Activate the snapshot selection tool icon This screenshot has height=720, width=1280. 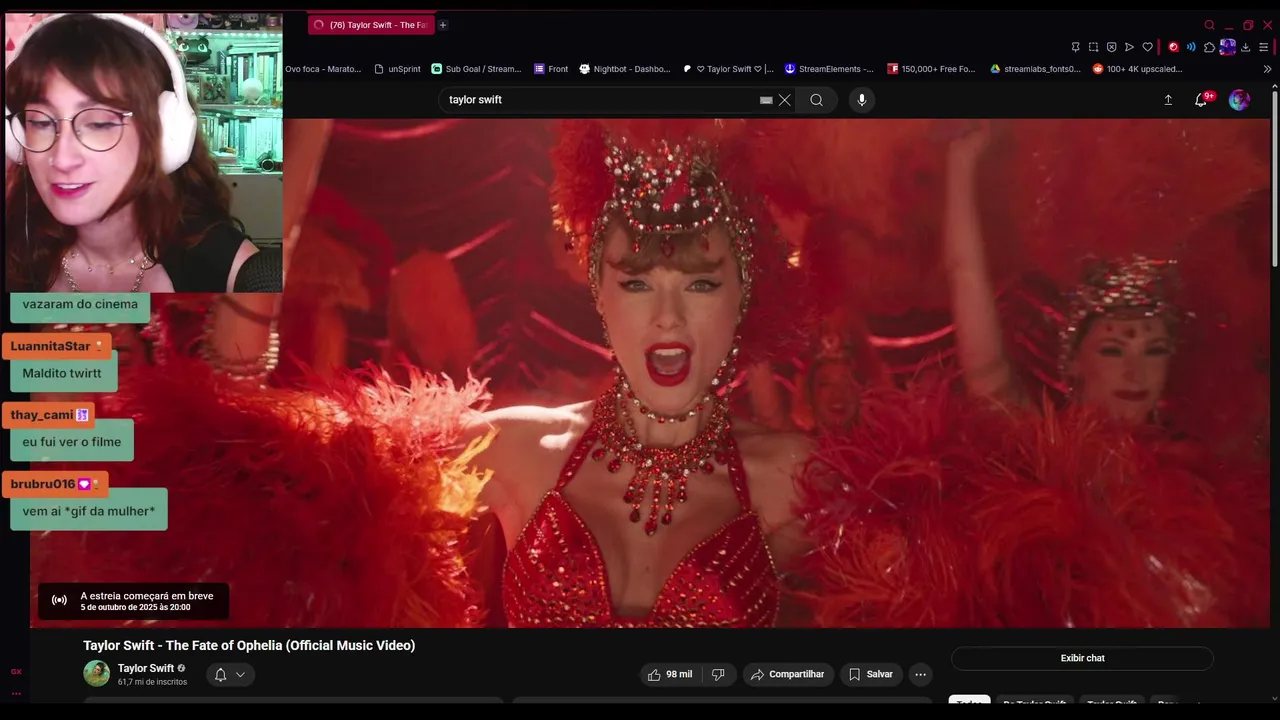[1093, 47]
